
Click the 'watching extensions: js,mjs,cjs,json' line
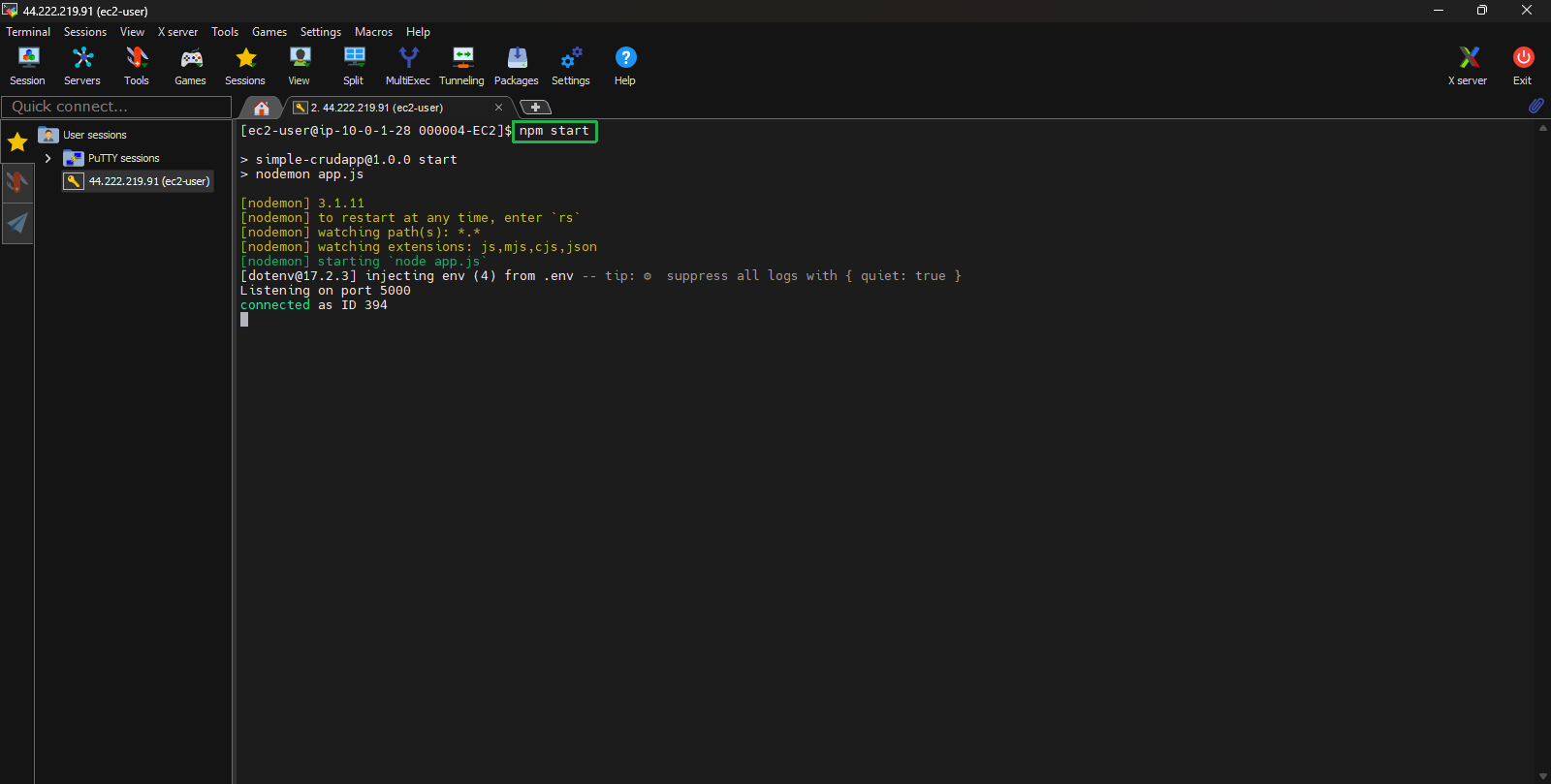point(419,247)
